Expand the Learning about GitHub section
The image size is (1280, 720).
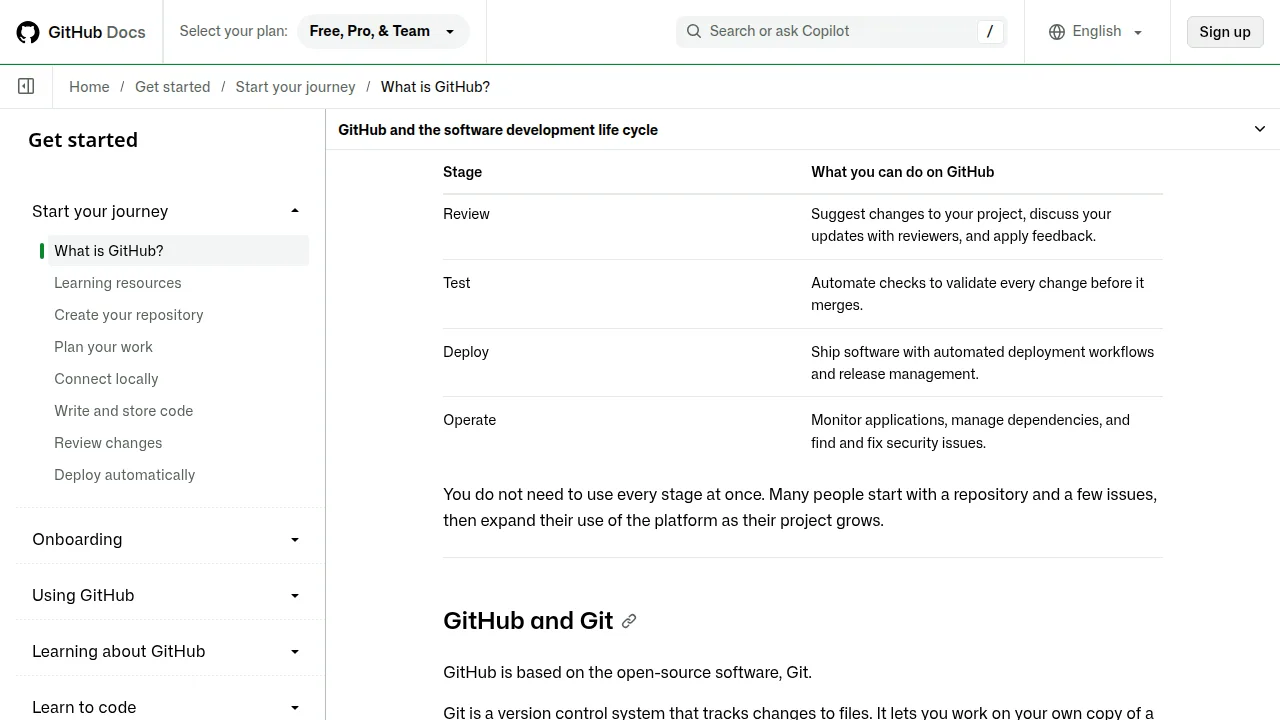[x=167, y=651]
